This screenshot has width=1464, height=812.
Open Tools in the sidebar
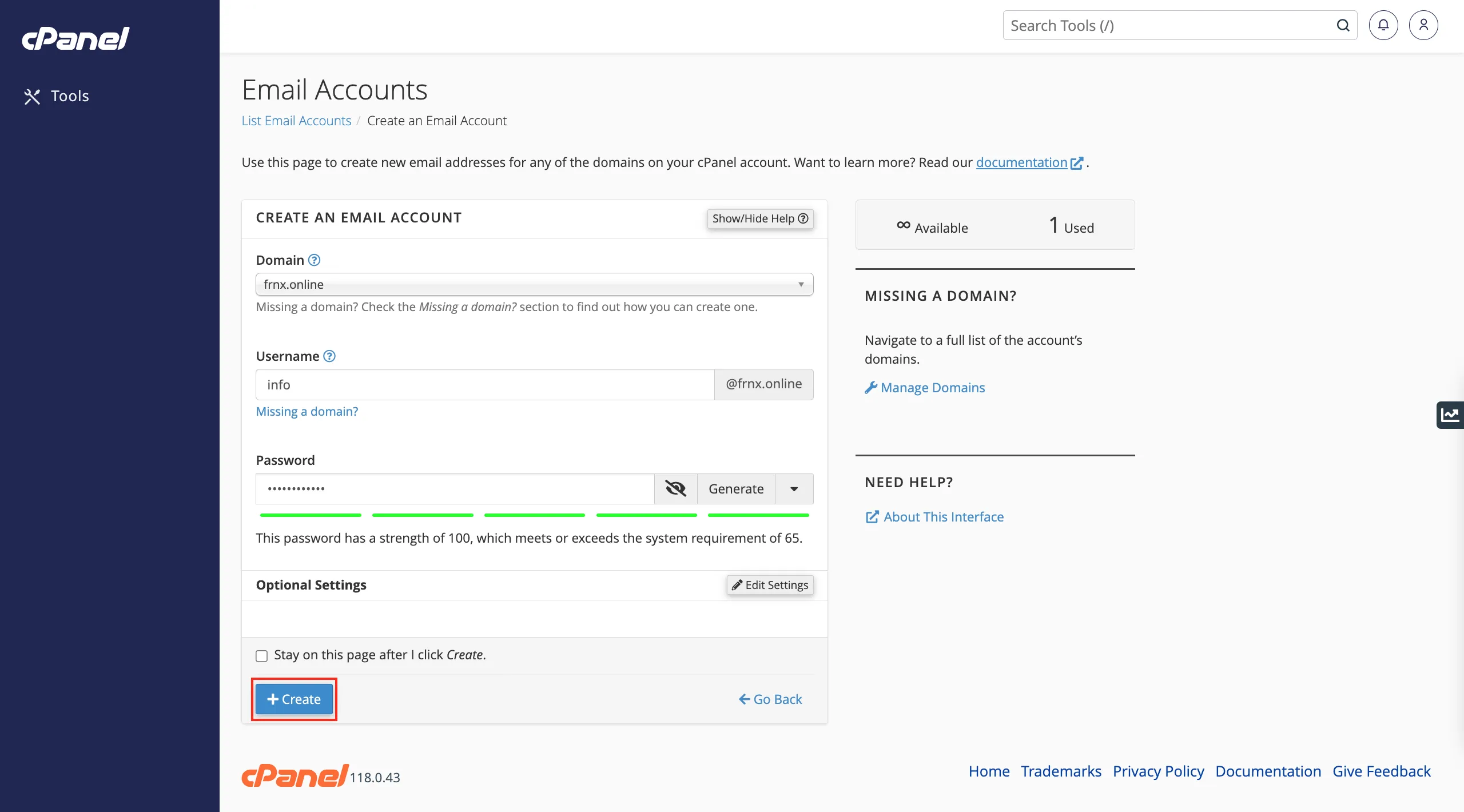pos(57,96)
